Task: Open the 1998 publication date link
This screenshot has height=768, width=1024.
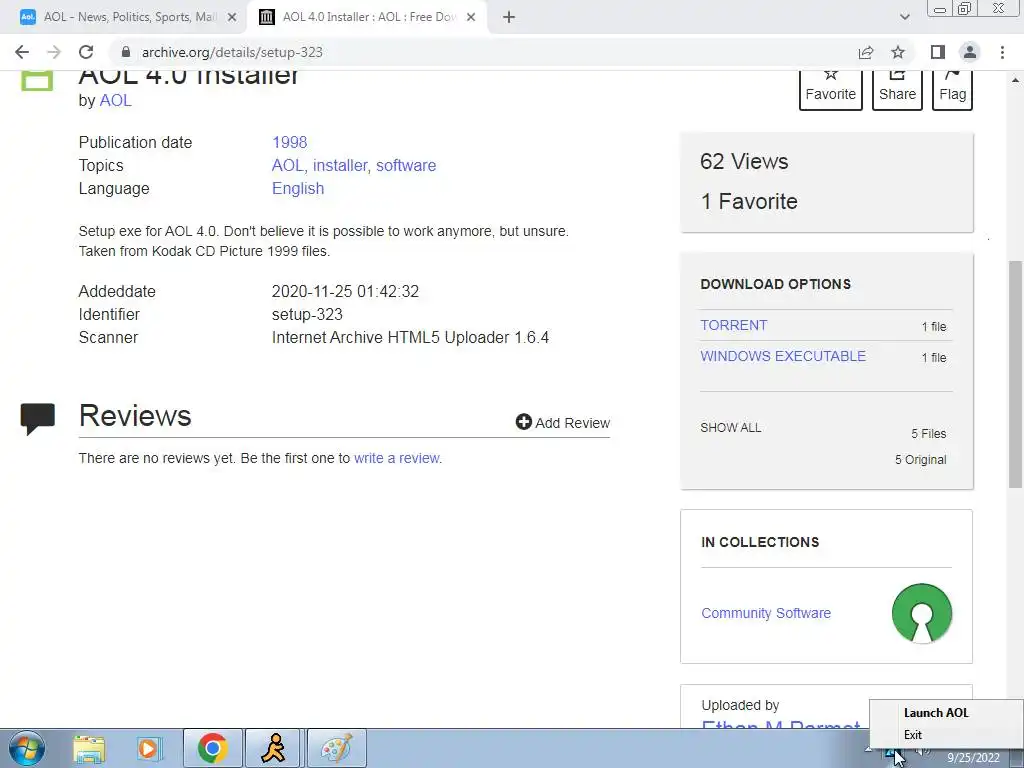Action: (x=289, y=142)
